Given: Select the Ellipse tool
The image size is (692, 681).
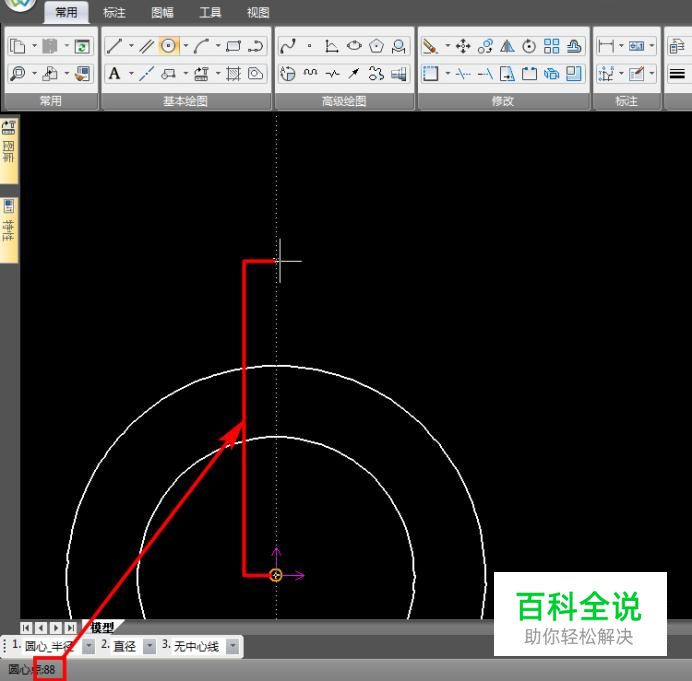Looking at the screenshot, I should 354,46.
